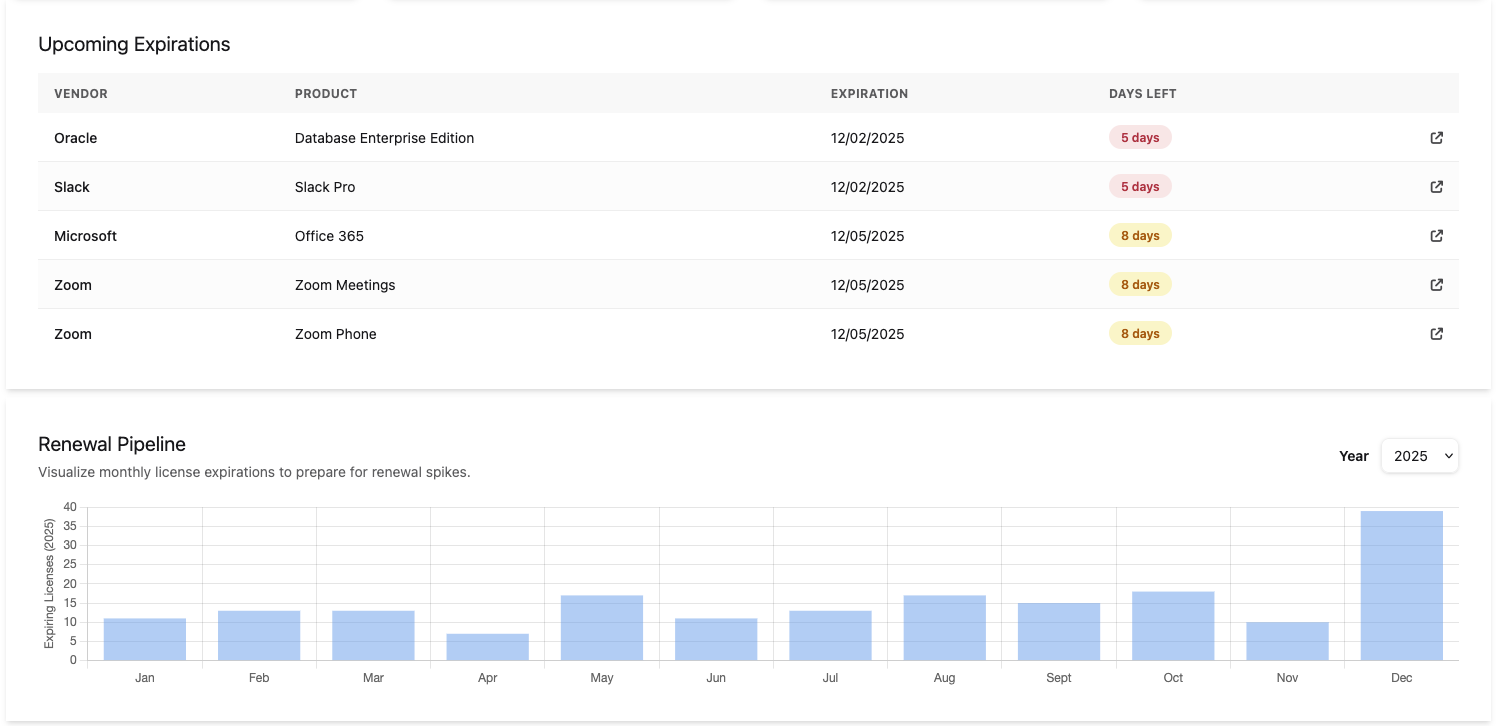Click the 8 days badge for Office 365
Image resolution: width=1500 pixels, height=726 pixels.
pos(1140,235)
